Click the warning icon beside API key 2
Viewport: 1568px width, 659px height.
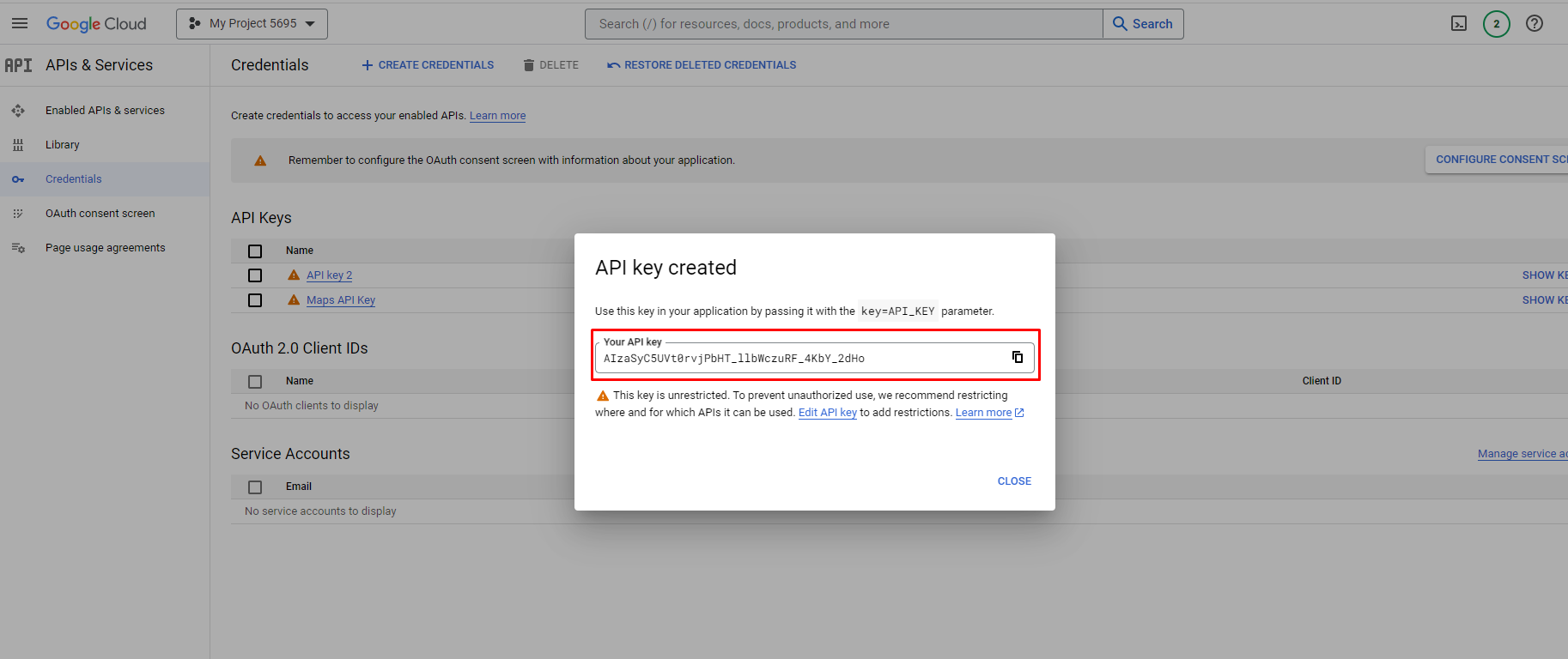[294, 275]
